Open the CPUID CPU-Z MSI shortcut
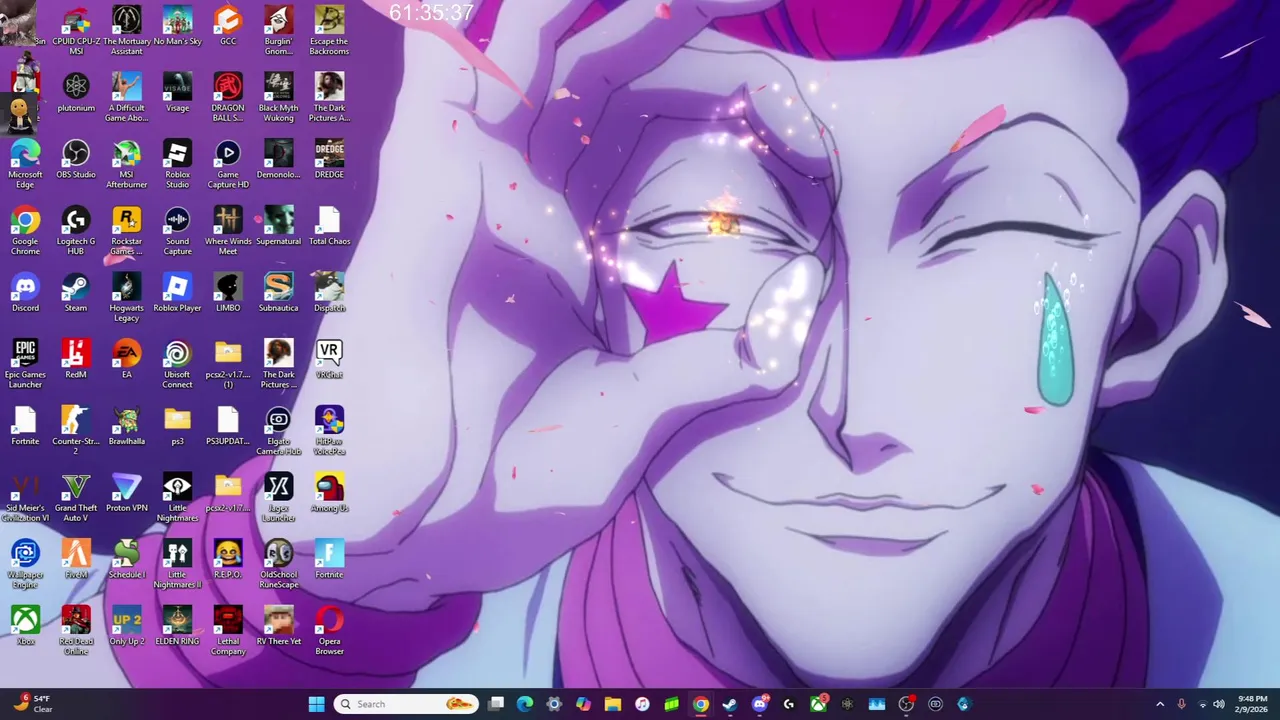The height and width of the screenshot is (720, 1280). tap(76, 30)
